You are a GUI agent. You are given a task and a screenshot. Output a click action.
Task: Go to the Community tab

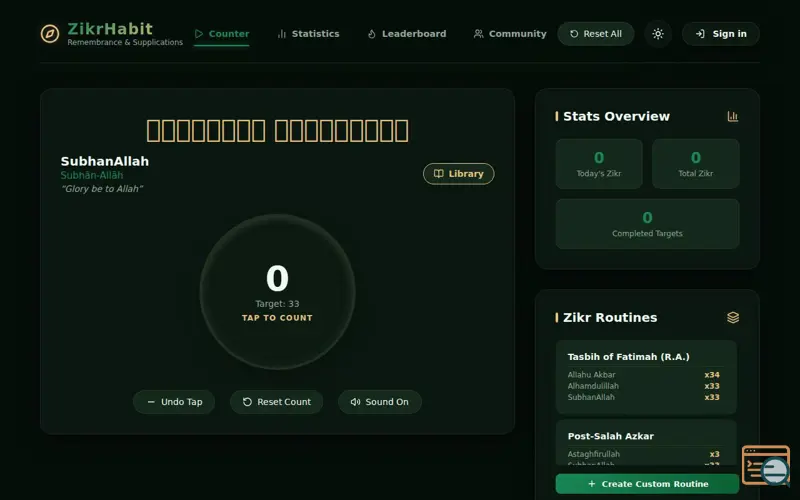510,34
